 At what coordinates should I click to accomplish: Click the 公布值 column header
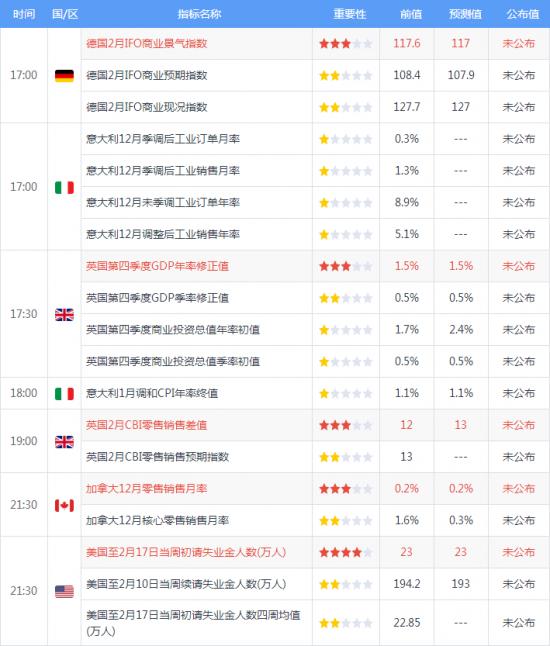coord(523,14)
